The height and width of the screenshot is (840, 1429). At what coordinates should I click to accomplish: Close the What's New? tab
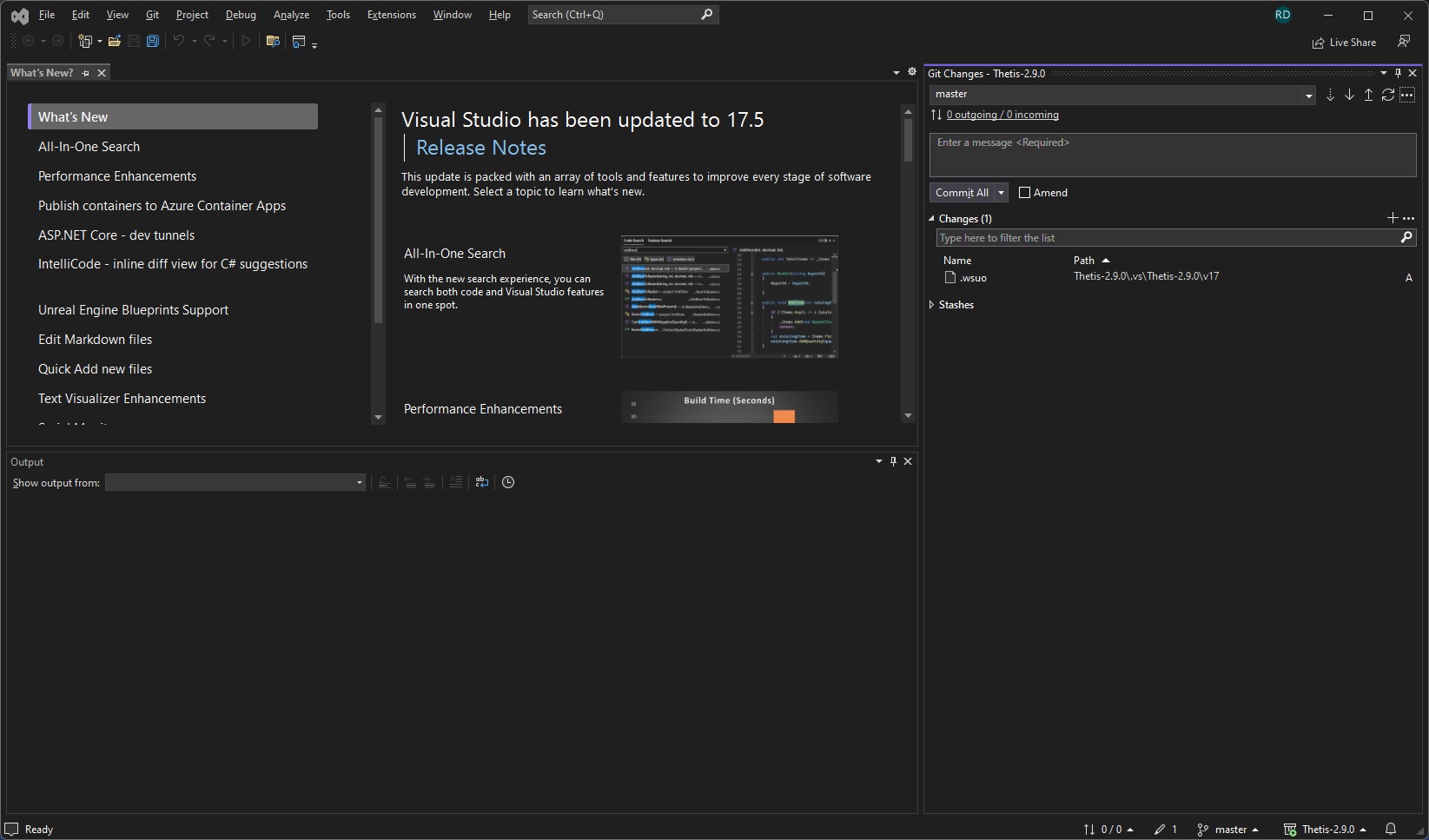(102, 73)
